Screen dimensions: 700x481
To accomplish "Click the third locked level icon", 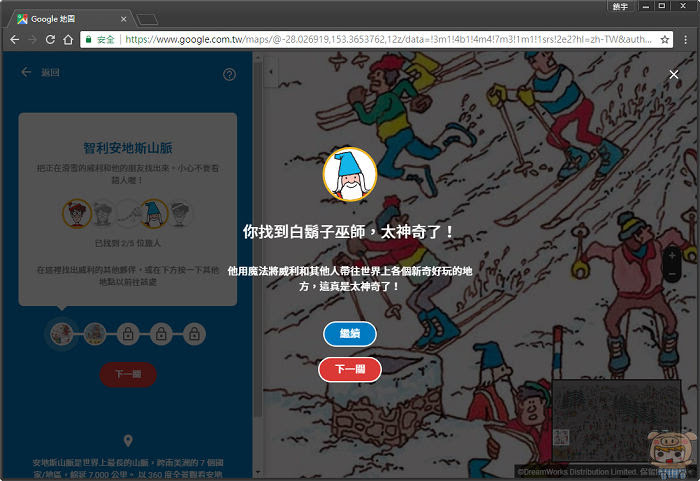I will [128, 334].
